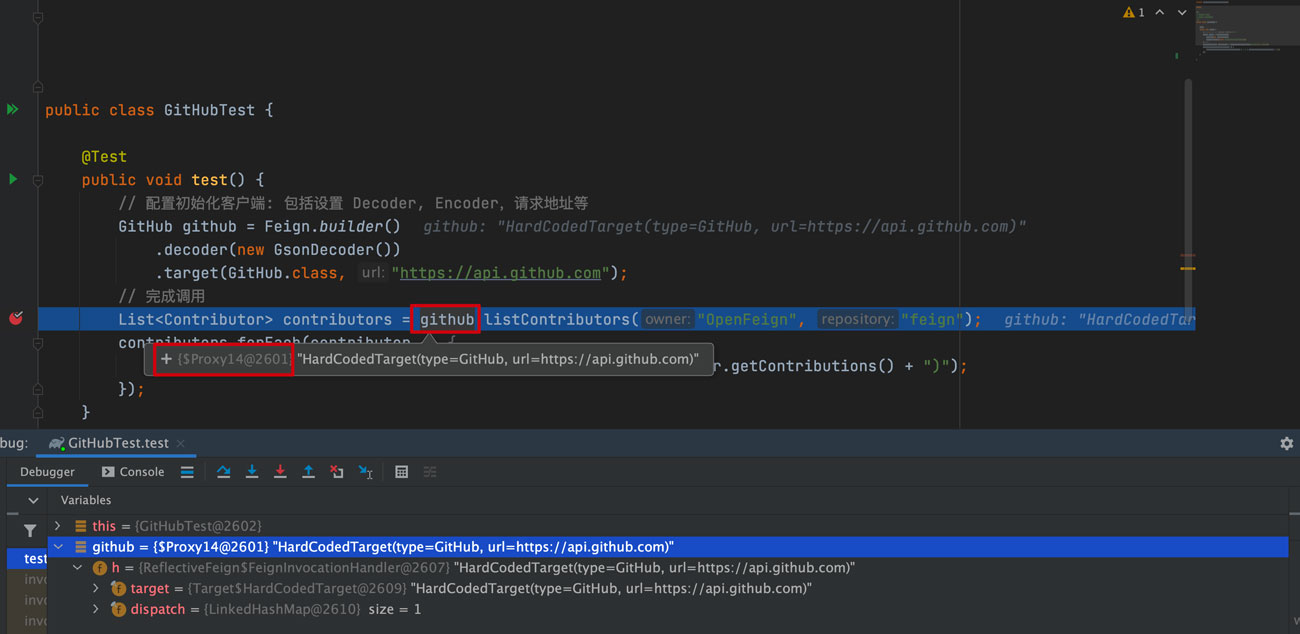Click the "OpenFeign" owner string argument
Screen dimensions: 1300x634
coord(748,319)
